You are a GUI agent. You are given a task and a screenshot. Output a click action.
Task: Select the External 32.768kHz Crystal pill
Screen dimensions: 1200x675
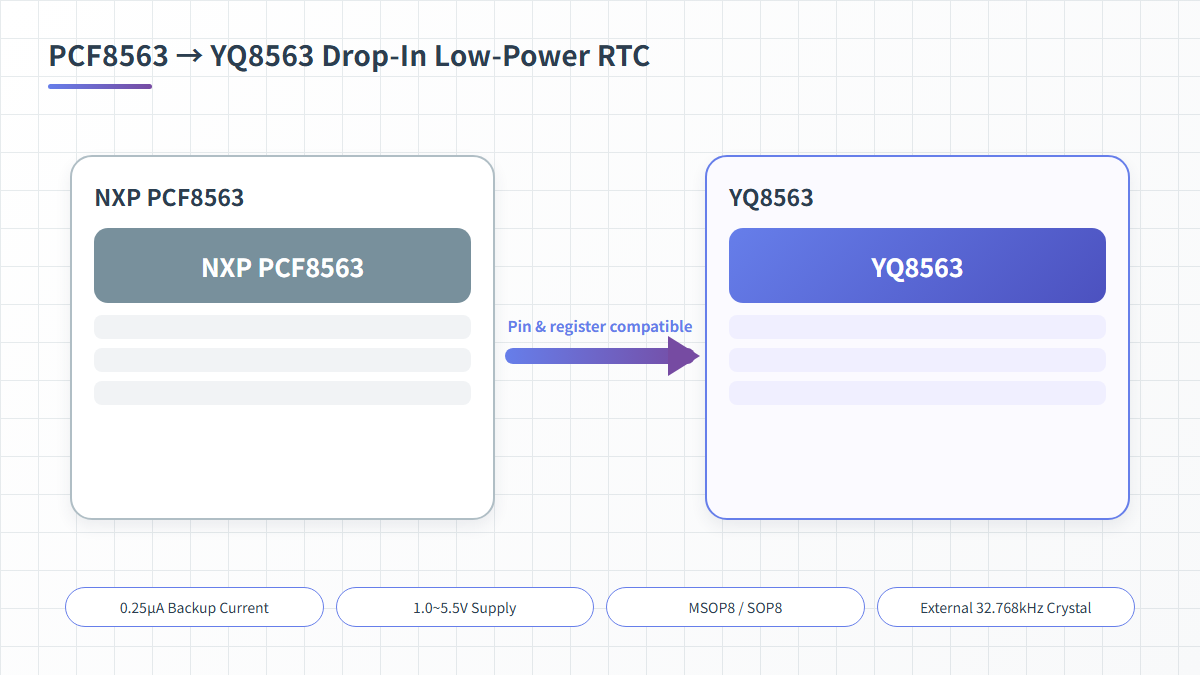click(1006, 607)
